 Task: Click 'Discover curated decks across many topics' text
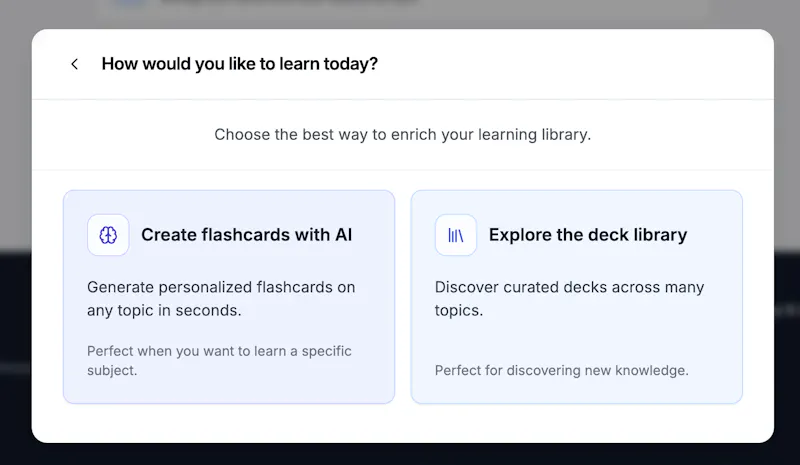click(569, 299)
